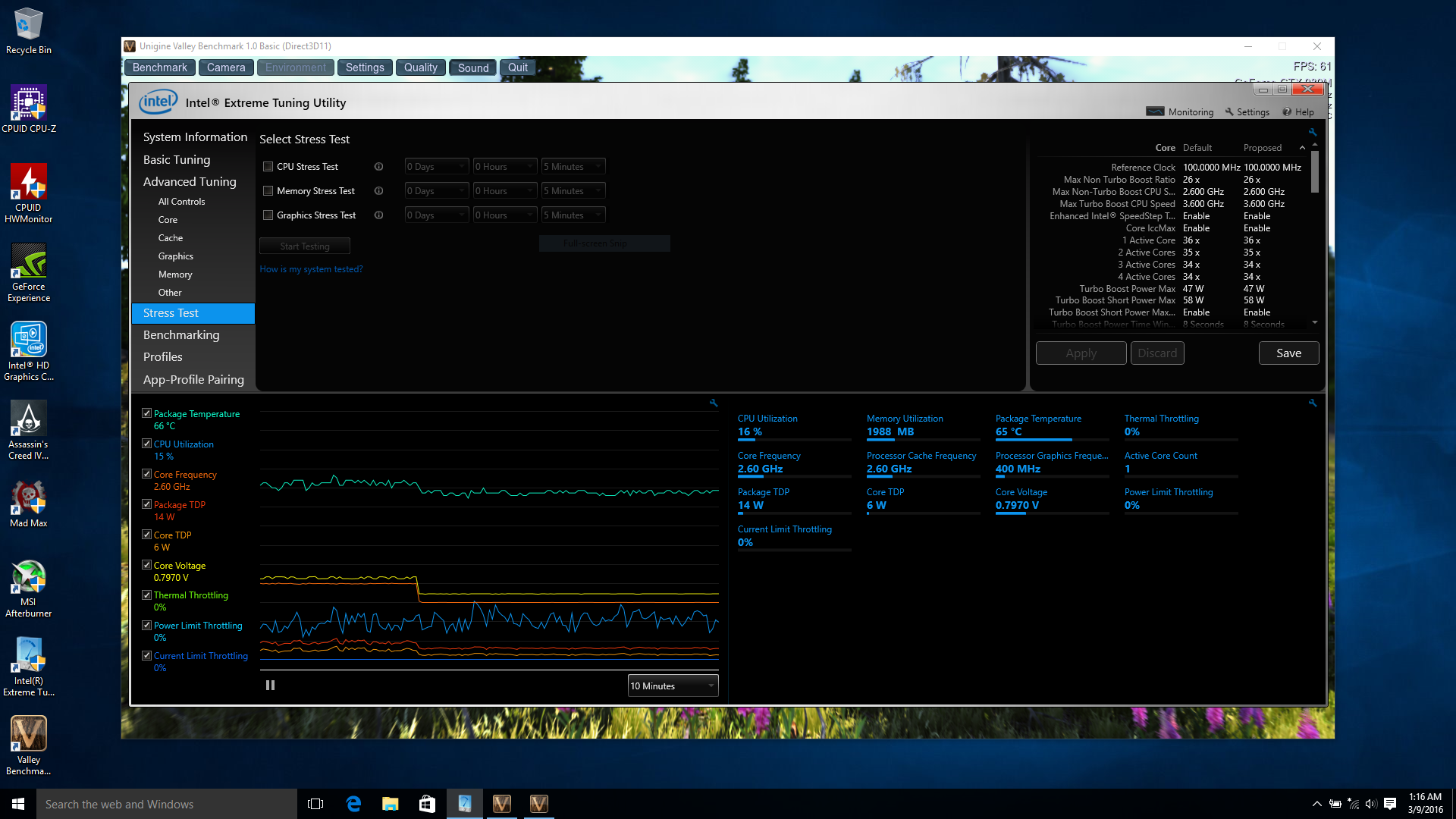Open the Recycle Bin desktop icon

pos(29,30)
